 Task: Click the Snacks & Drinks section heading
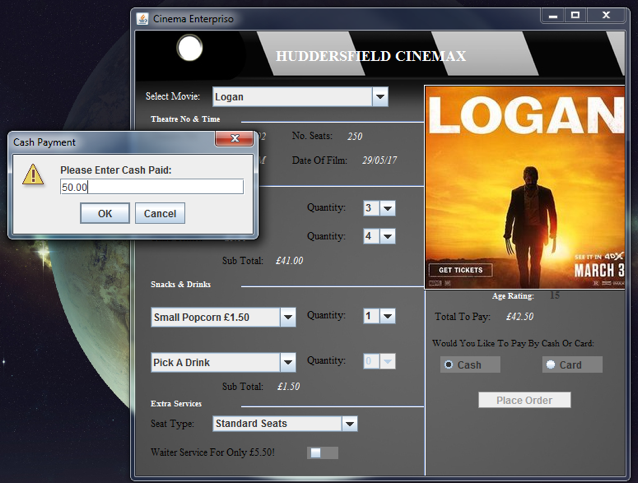click(181, 284)
